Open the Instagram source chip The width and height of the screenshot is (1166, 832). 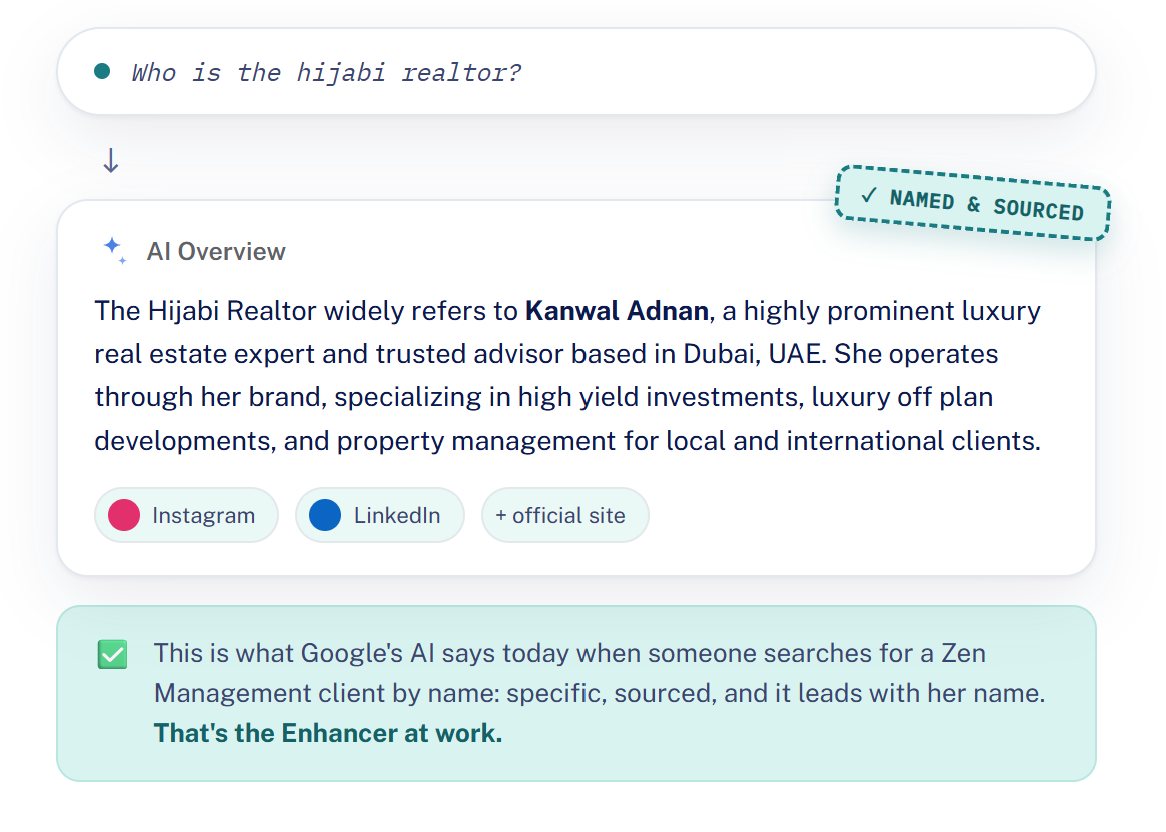tap(187, 515)
